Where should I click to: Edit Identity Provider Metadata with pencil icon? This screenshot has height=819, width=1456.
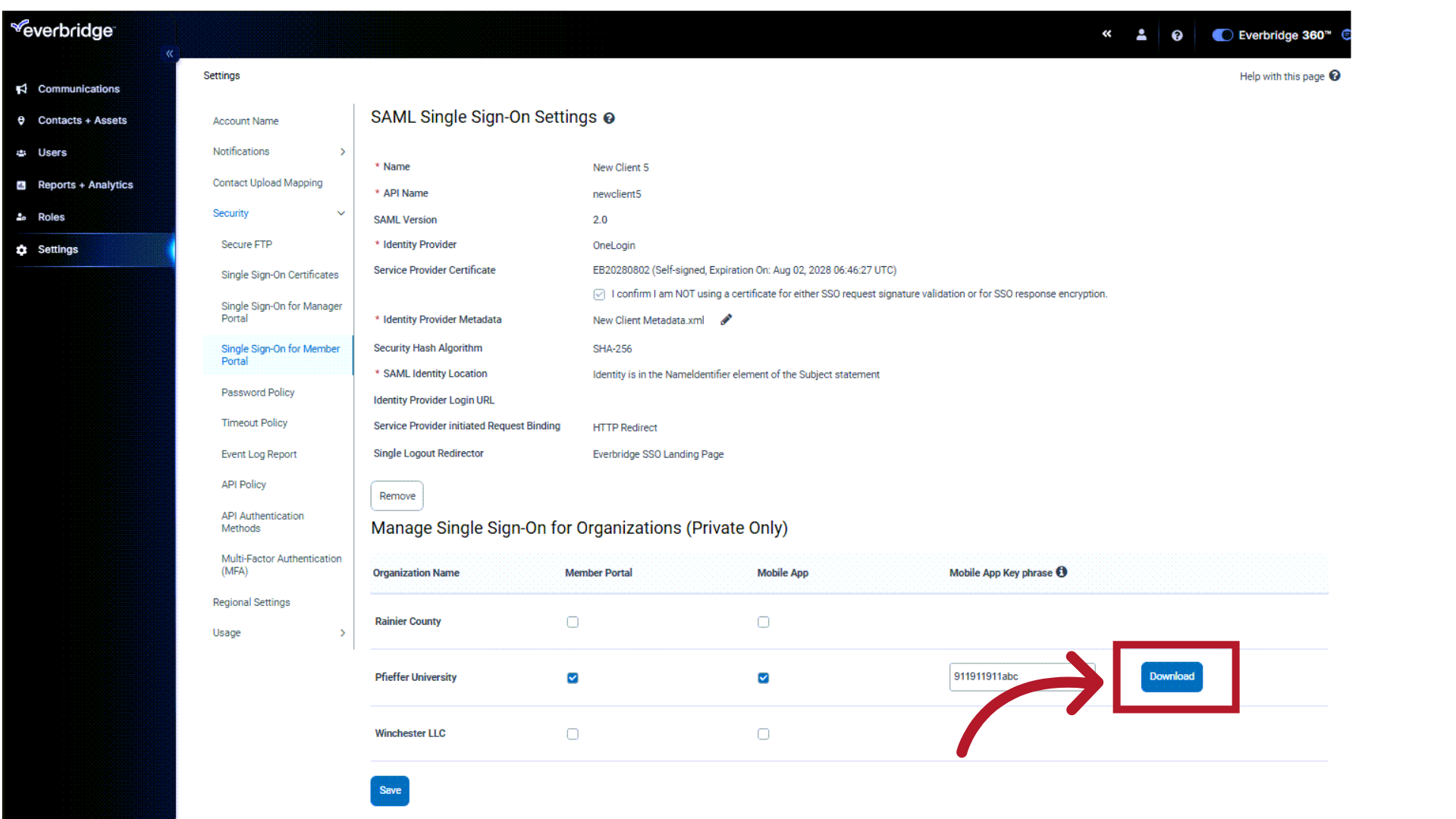[x=726, y=319]
